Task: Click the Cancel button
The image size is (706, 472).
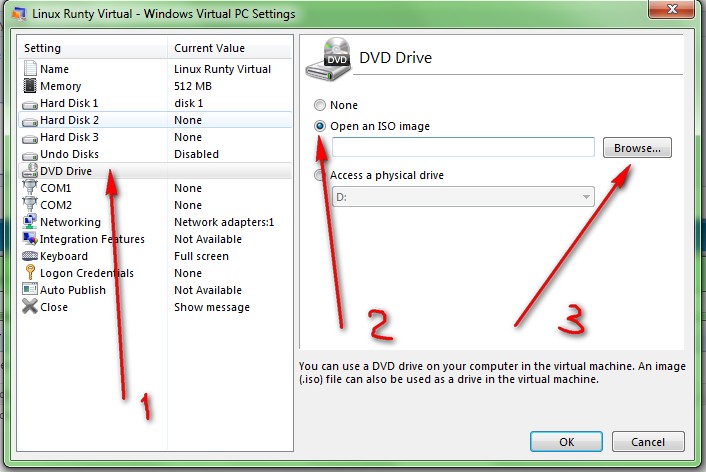Action: [x=648, y=442]
